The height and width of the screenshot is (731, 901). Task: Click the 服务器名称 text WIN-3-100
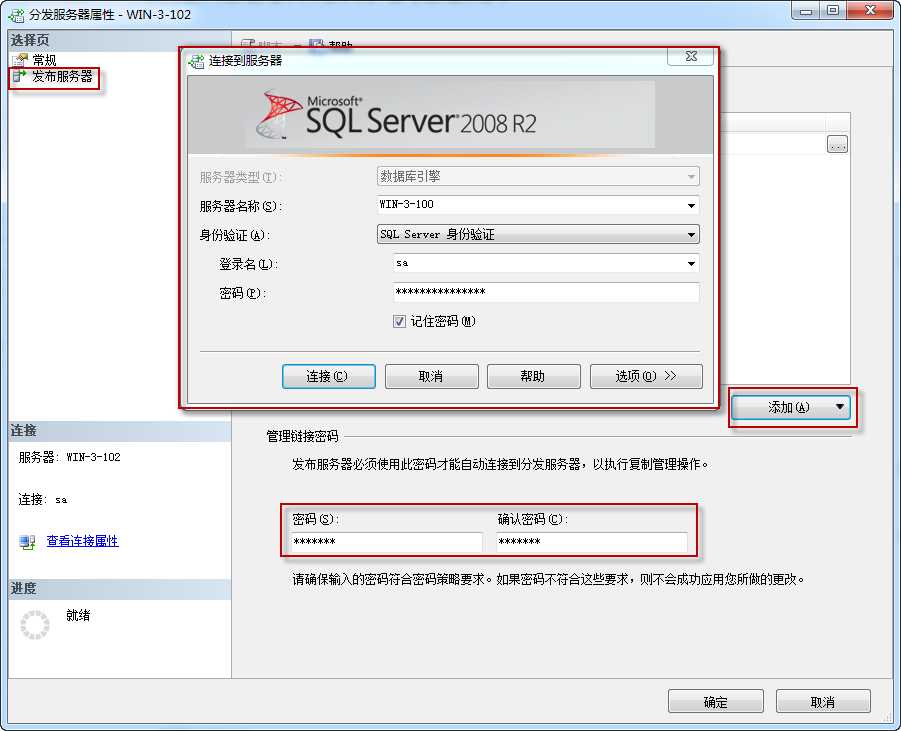(x=406, y=204)
